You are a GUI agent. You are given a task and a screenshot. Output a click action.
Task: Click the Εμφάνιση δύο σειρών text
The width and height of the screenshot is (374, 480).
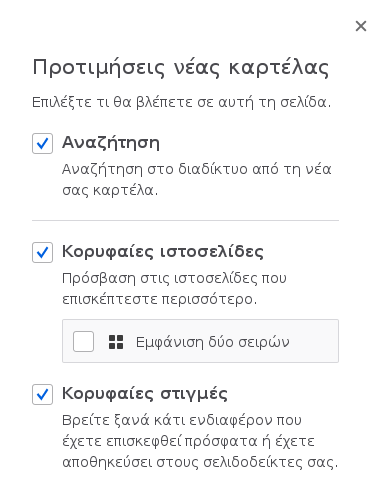(213, 342)
